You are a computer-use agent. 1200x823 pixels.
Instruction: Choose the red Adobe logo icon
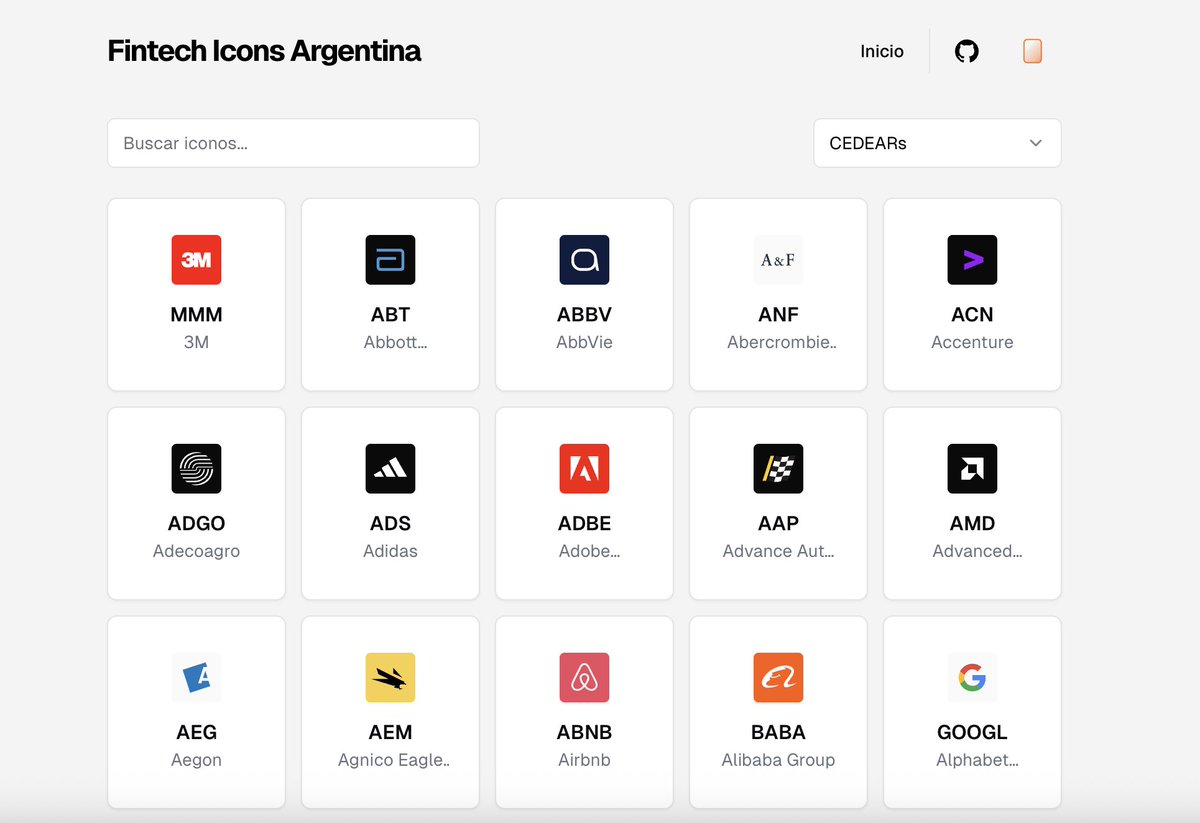584,469
